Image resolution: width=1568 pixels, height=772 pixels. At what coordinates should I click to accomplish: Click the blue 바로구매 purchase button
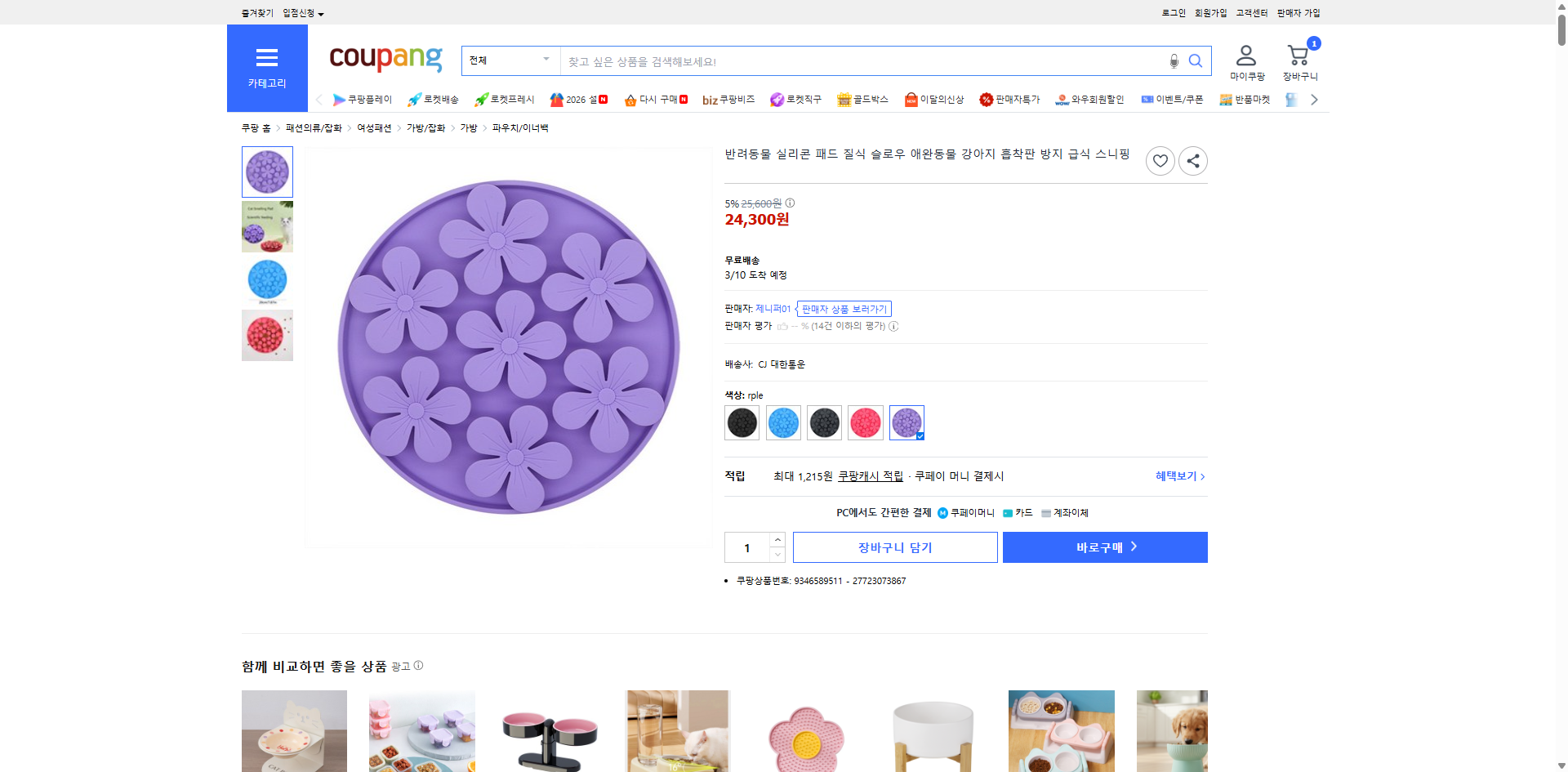pyautogui.click(x=1104, y=547)
